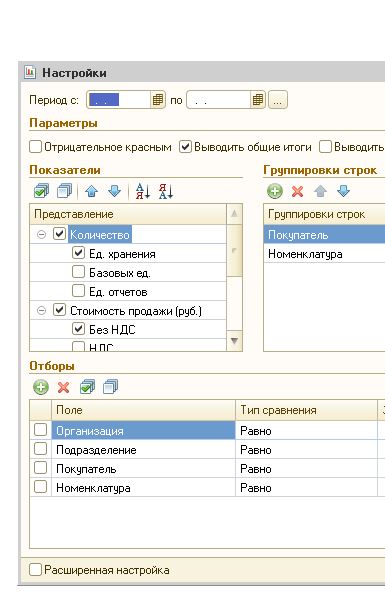Check the Организация filter row checkbox
The height and width of the screenshot is (616, 385).
[x=40, y=430]
